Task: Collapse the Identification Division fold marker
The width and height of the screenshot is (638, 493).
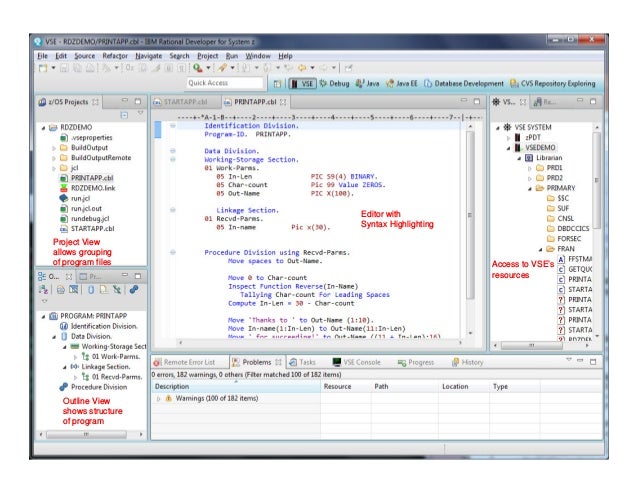Action: 173,126
